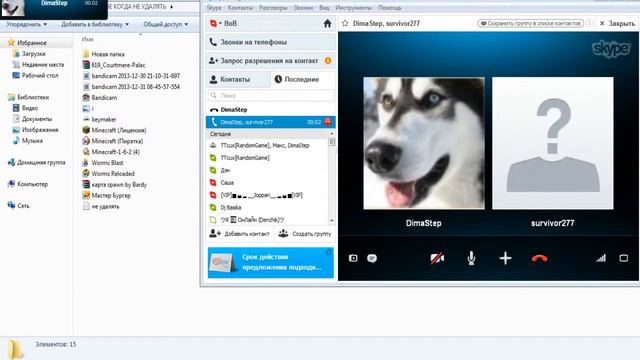This screenshot has width=640, height=360.
Task: Open Calls to phones section
Action: [x=271, y=42]
